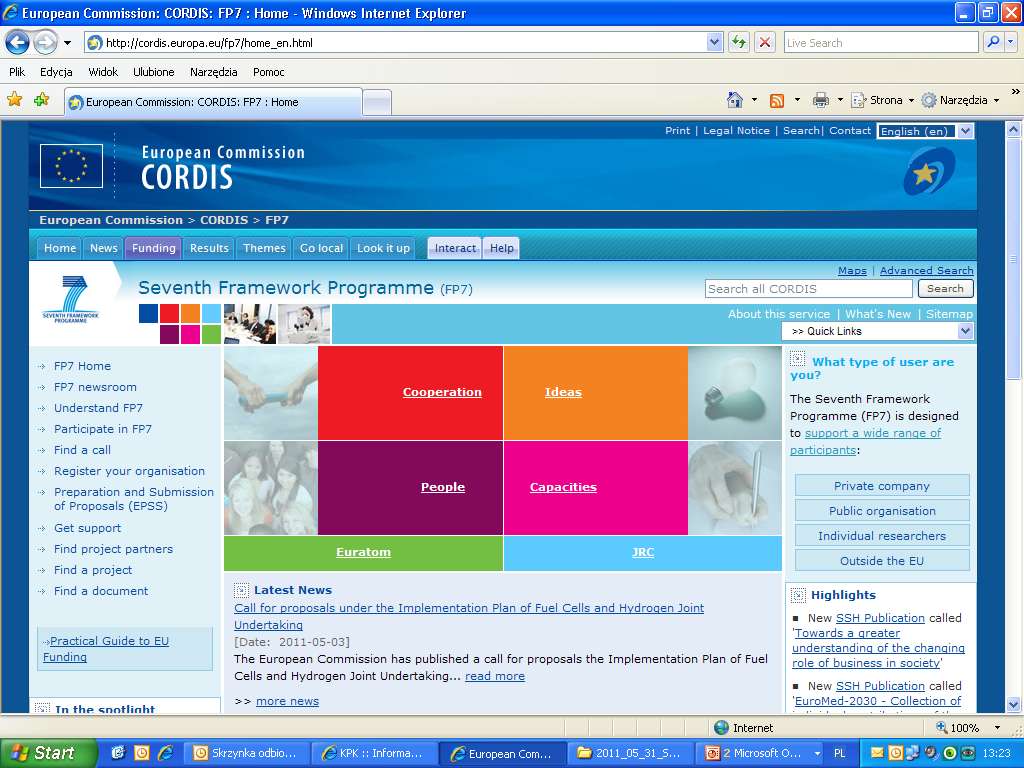The width and height of the screenshot is (1024, 768).
Task: Open RSS feeds dropdown arrow
Action: coord(797,100)
